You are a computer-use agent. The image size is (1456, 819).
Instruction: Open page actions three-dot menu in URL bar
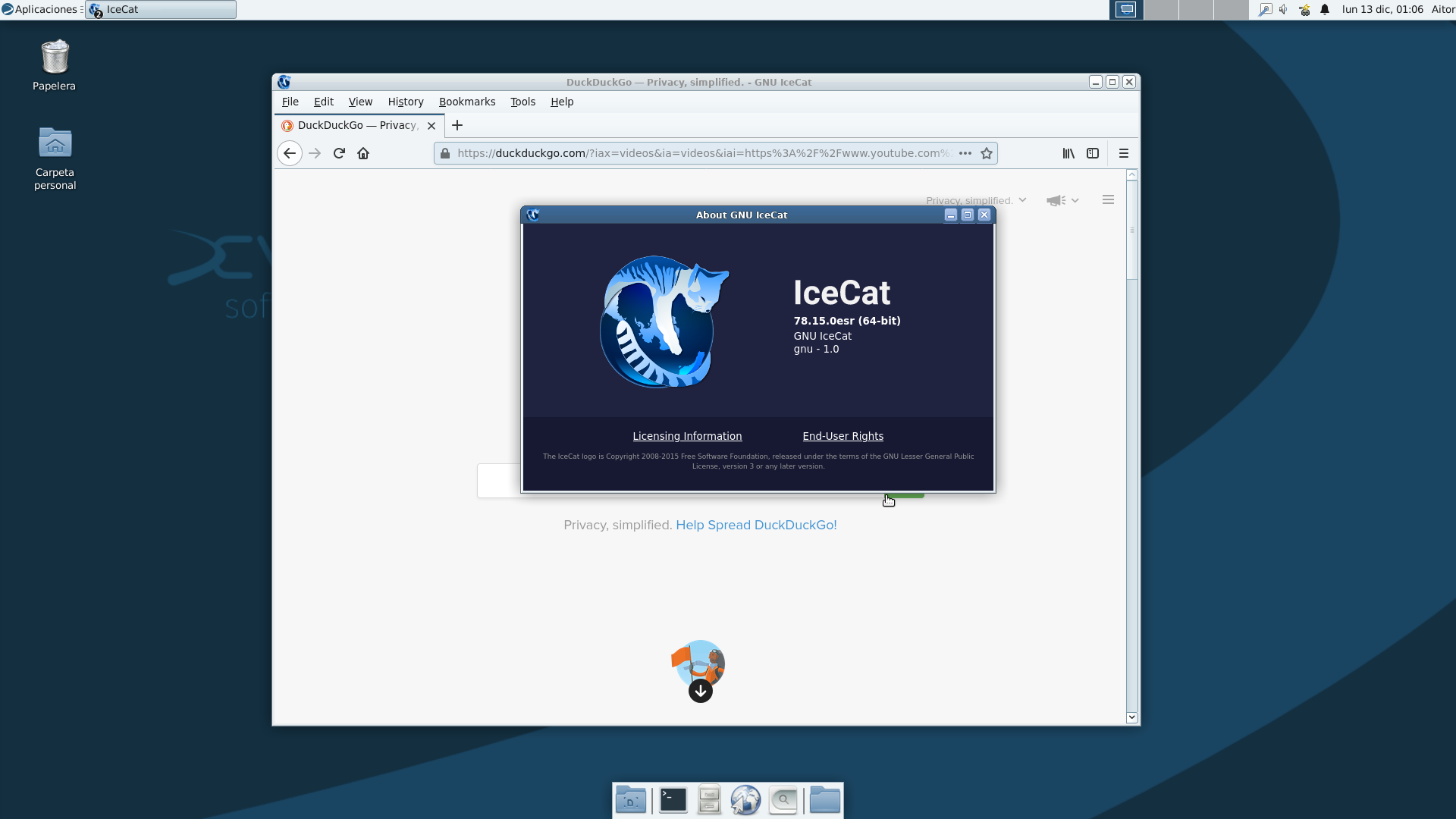coord(965,153)
